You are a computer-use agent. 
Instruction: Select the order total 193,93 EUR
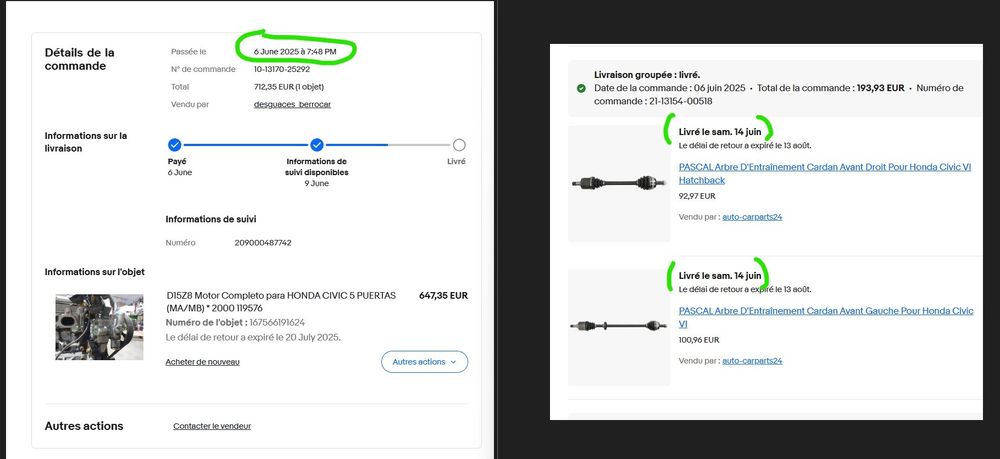(880, 88)
